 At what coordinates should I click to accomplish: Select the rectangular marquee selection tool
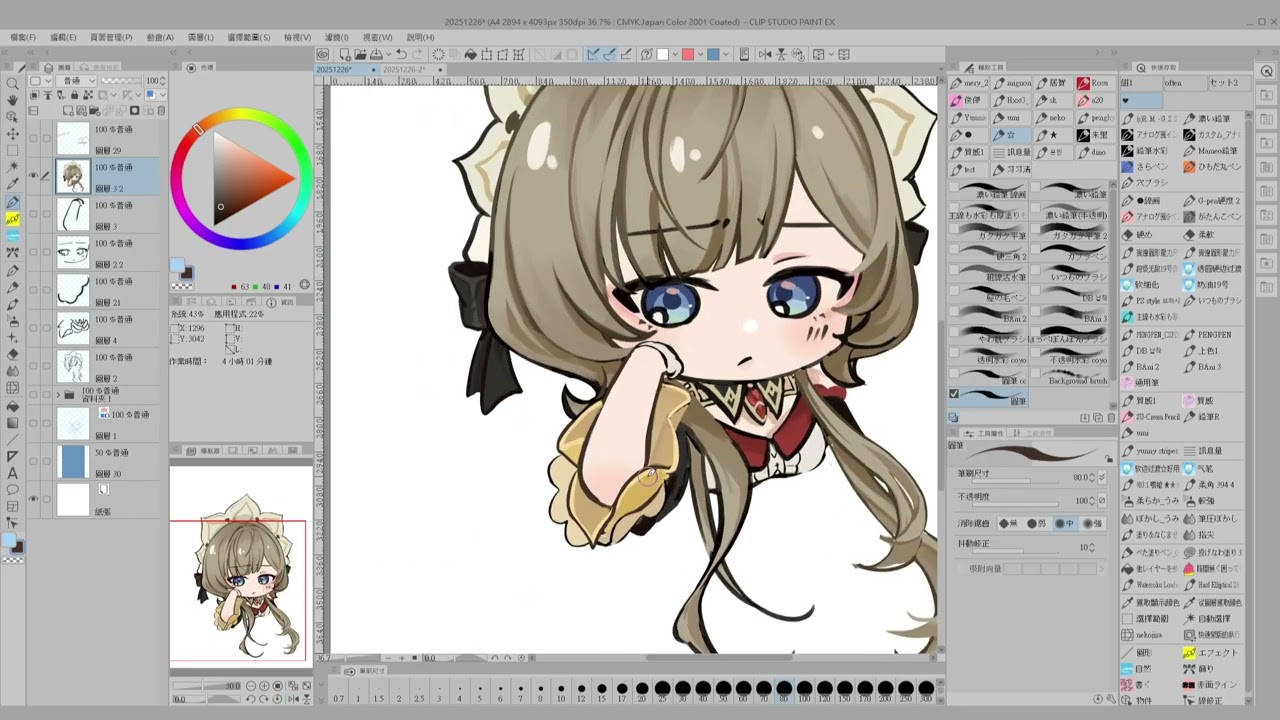pyautogui.click(x=12, y=150)
